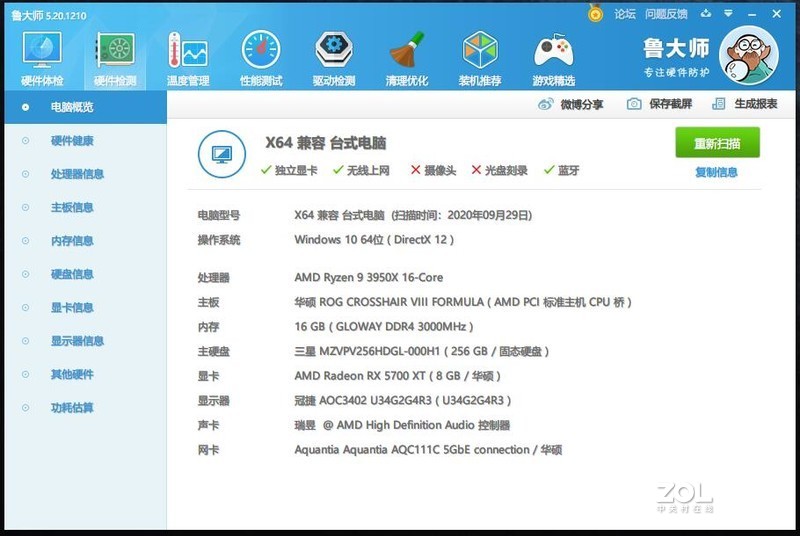Click the 摄像头 feature indicator

[x=433, y=170]
